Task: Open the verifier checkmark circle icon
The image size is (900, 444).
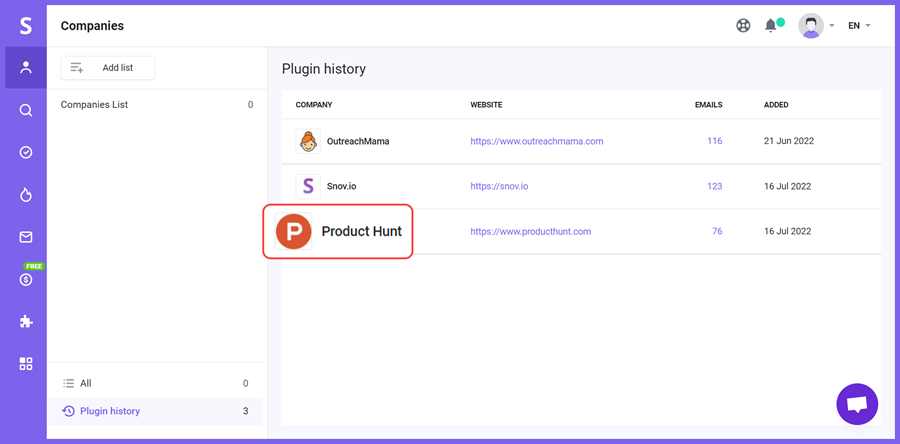Action: point(26,152)
